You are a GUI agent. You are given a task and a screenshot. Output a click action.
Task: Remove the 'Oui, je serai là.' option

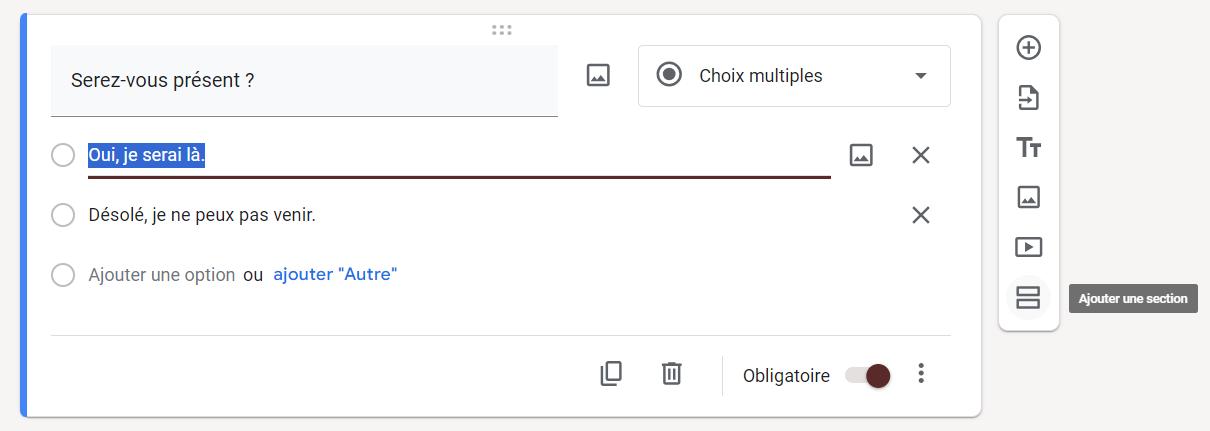click(x=921, y=155)
